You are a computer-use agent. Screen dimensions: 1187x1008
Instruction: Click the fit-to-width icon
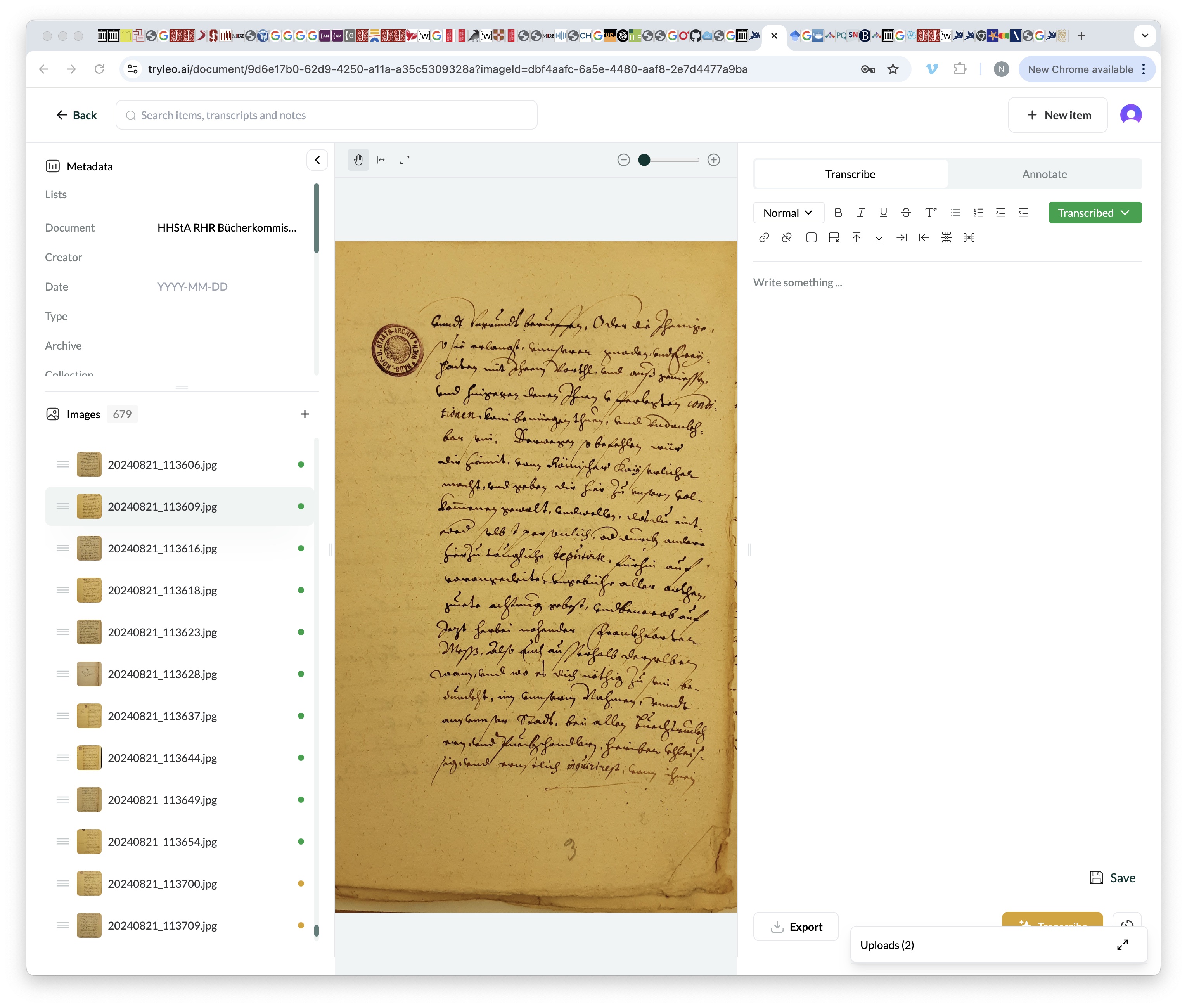coord(382,160)
